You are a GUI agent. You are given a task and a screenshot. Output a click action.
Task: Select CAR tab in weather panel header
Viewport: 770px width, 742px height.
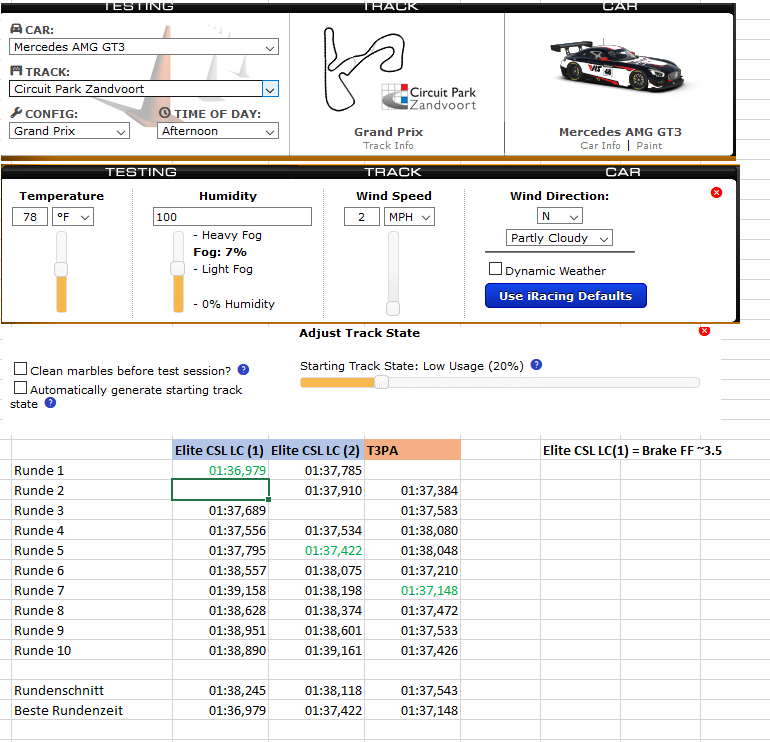(623, 172)
